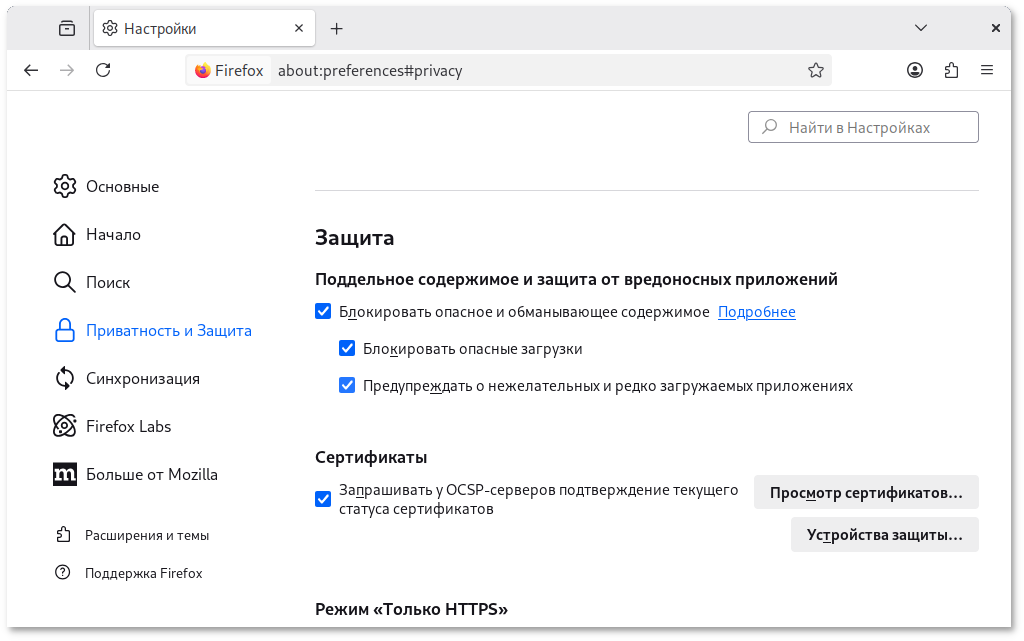This screenshot has width=1024, height=641.
Task: Click Просмотр сертификатов button
Action: (866, 492)
